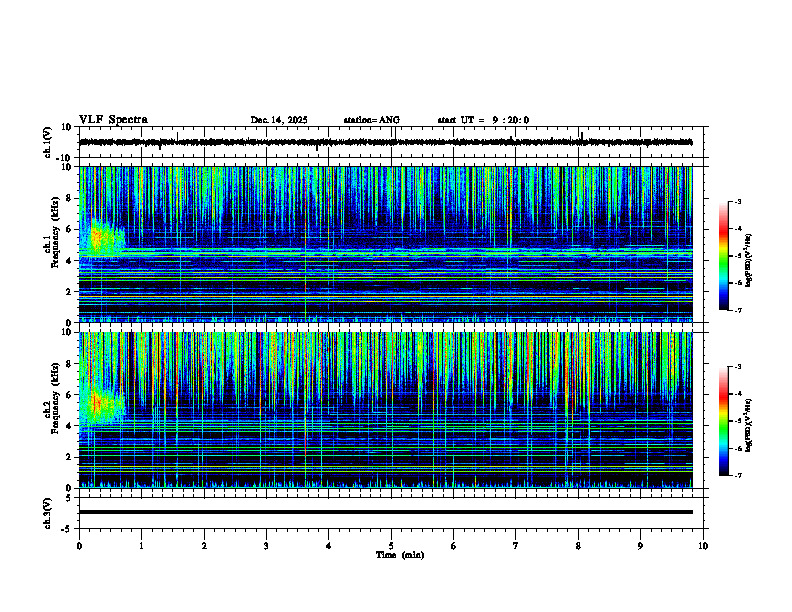Image resolution: width=792 pixels, height=612 pixels.
Task: Click the ch.1 spectrogram colorbar
Action: 723,256
